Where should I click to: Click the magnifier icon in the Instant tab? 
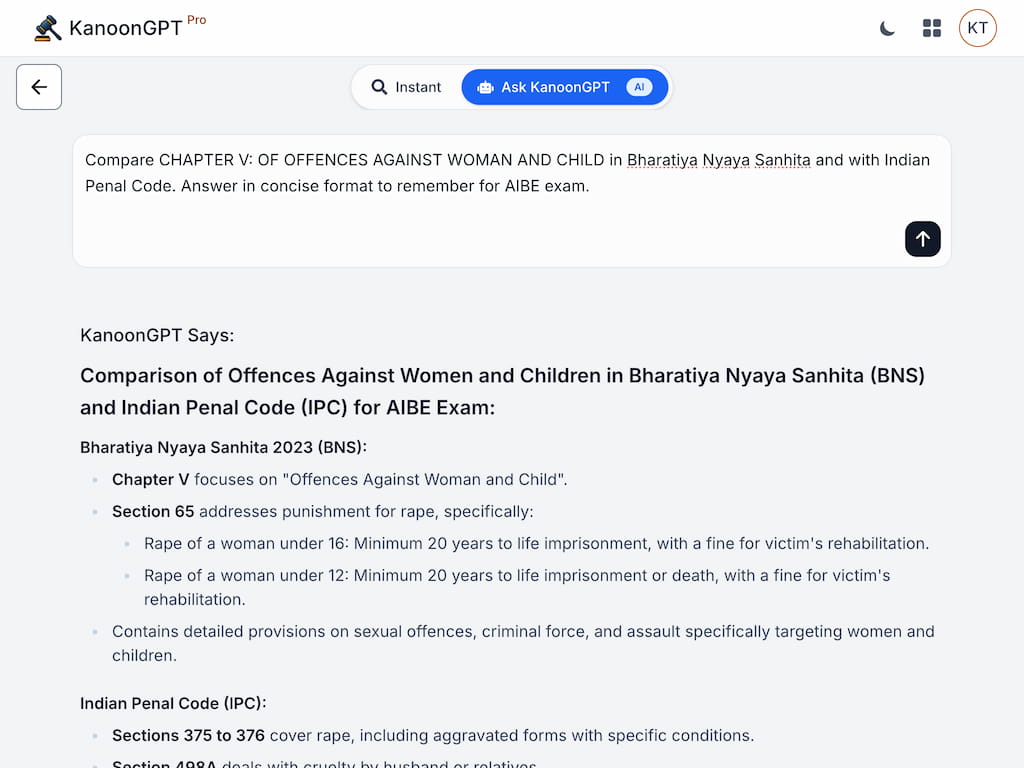pyautogui.click(x=379, y=87)
